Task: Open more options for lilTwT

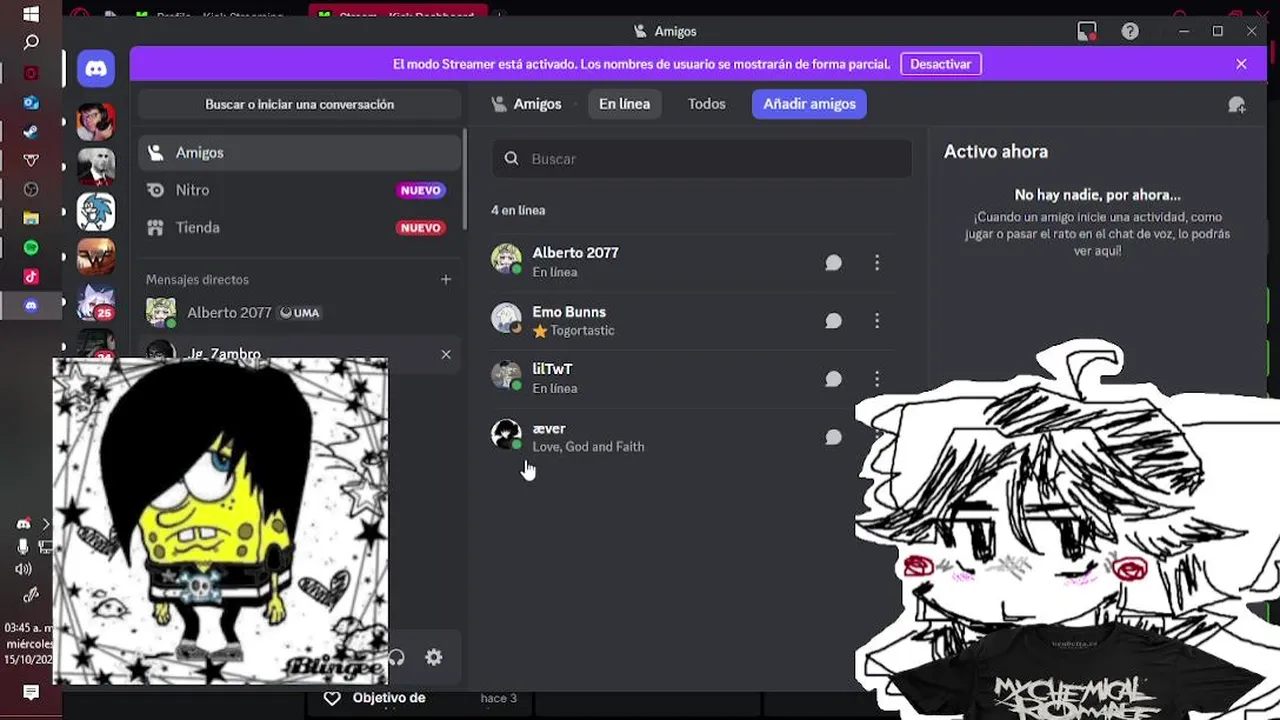Action: point(877,379)
